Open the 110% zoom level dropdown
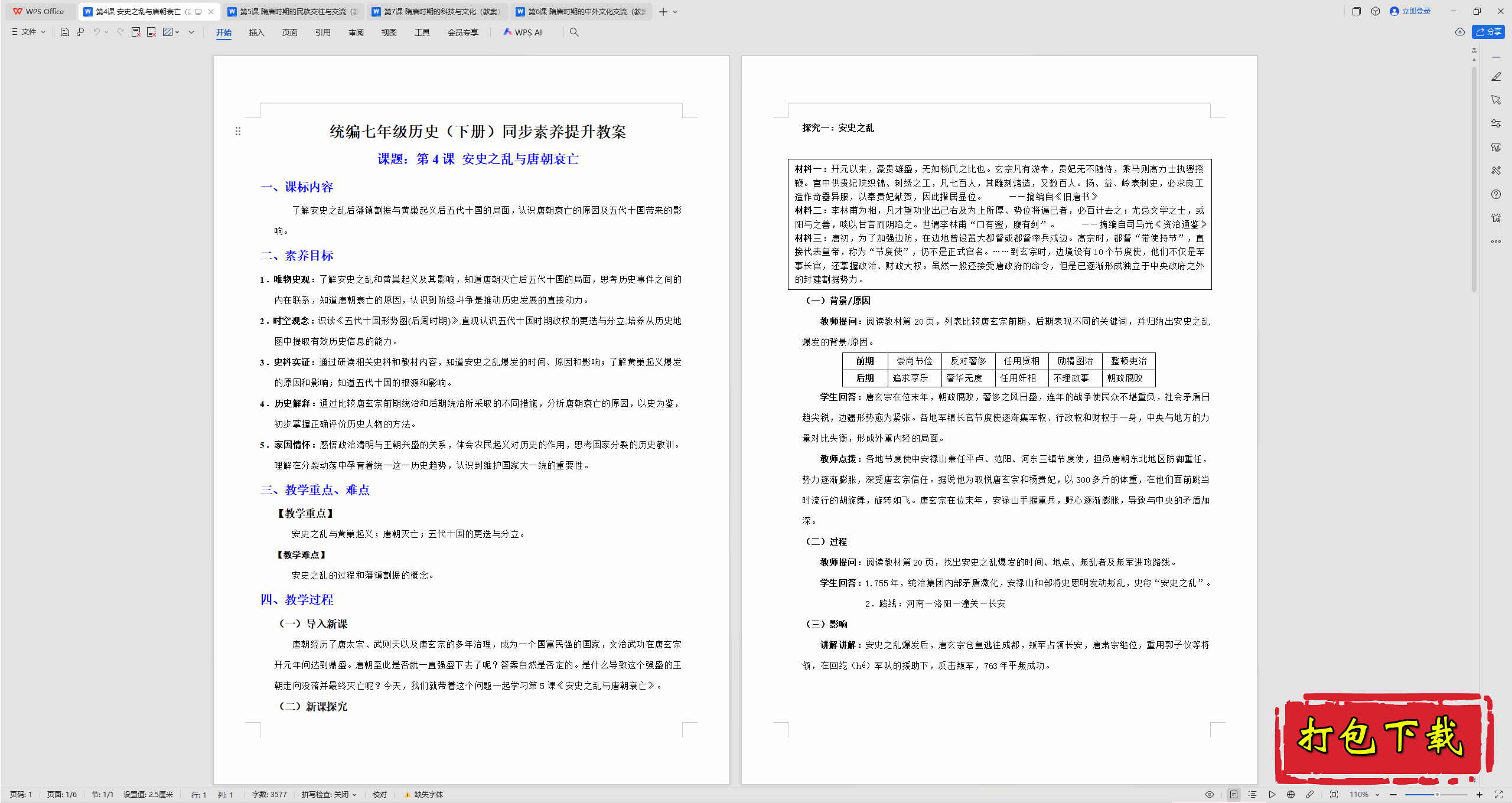Viewport: 1512px width, 803px height. pos(1364,795)
